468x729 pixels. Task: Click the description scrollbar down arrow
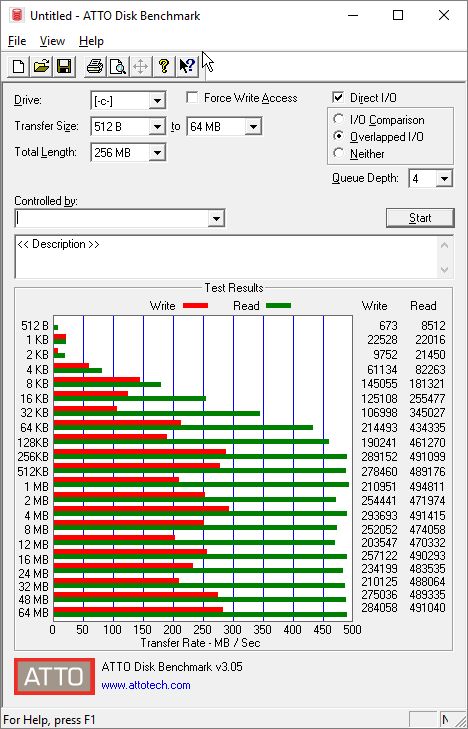445,270
